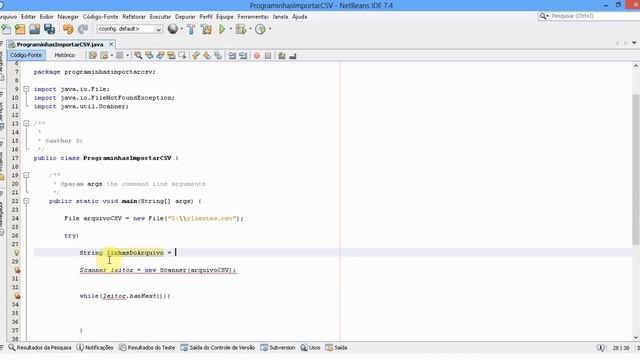Go to next bookmark icon
Viewport: 640px width, 360px height.
207,56
